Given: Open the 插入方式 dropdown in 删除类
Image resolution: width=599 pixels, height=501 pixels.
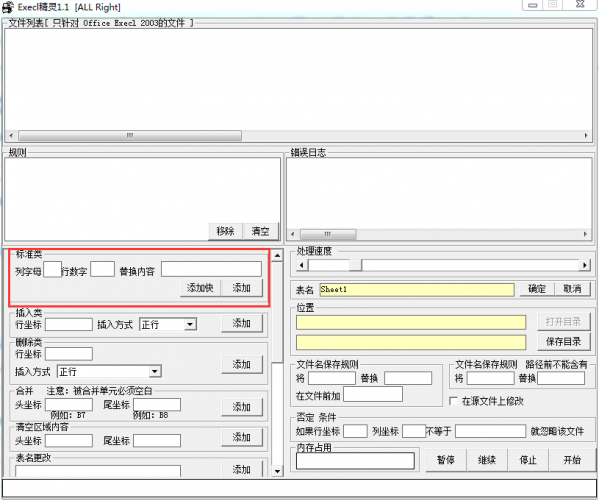Looking at the screenshot, I should pos(154,371).
